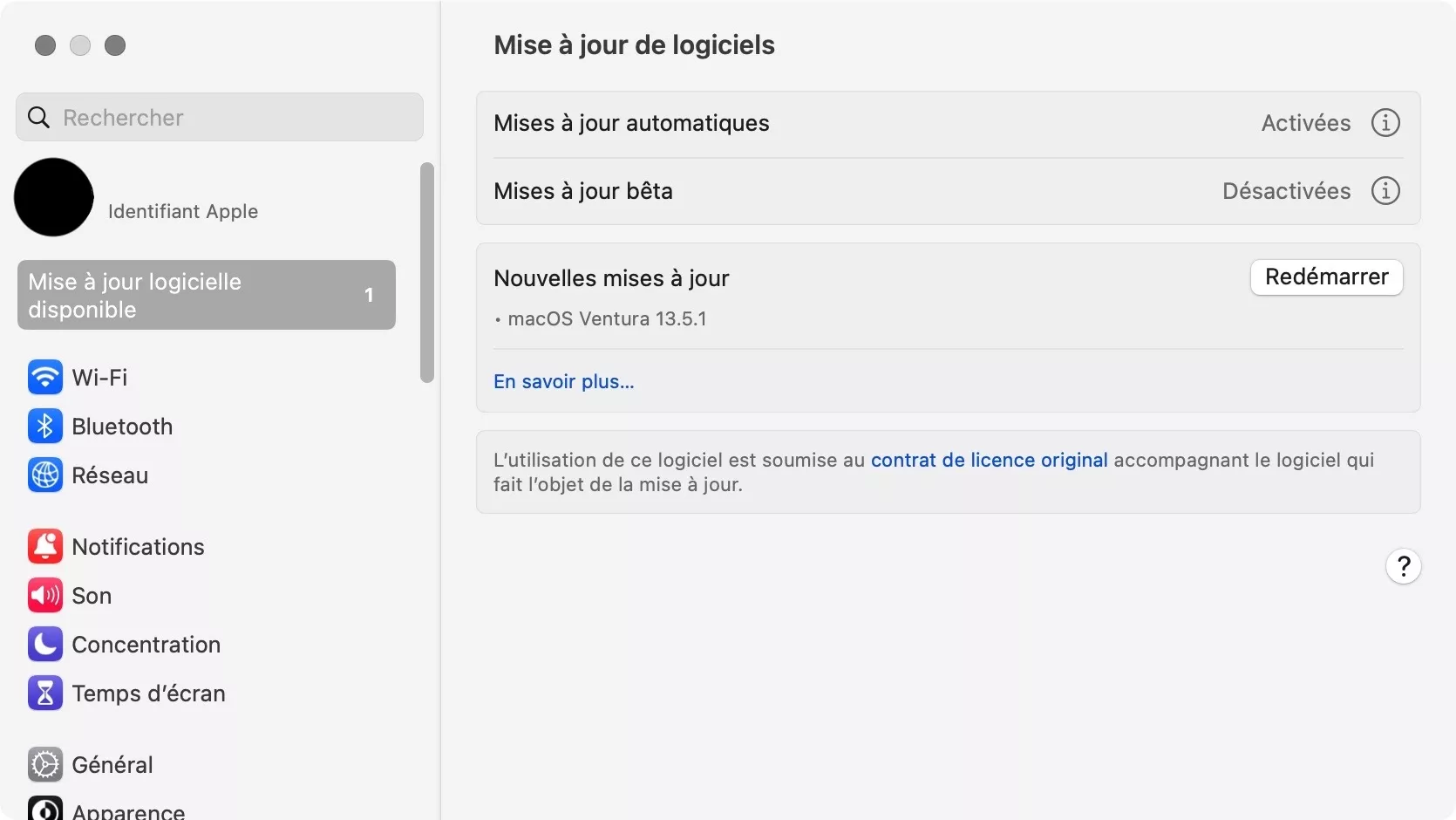Screen dimensions: 1456x820
Task: Open Concentration settings label
Action: click(x=146, y=645)
